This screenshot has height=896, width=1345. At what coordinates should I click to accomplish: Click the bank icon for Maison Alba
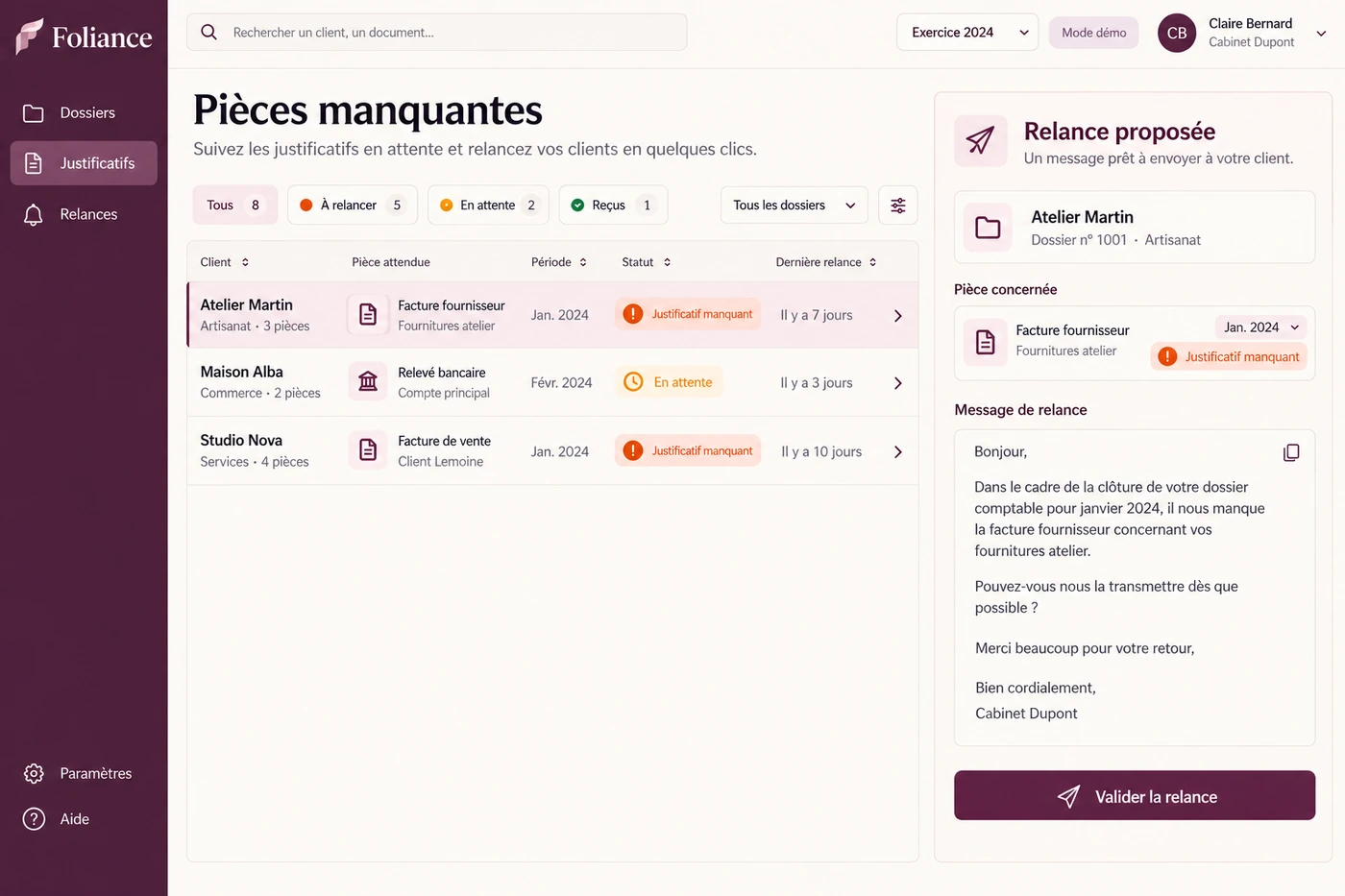tap(368, 382)
